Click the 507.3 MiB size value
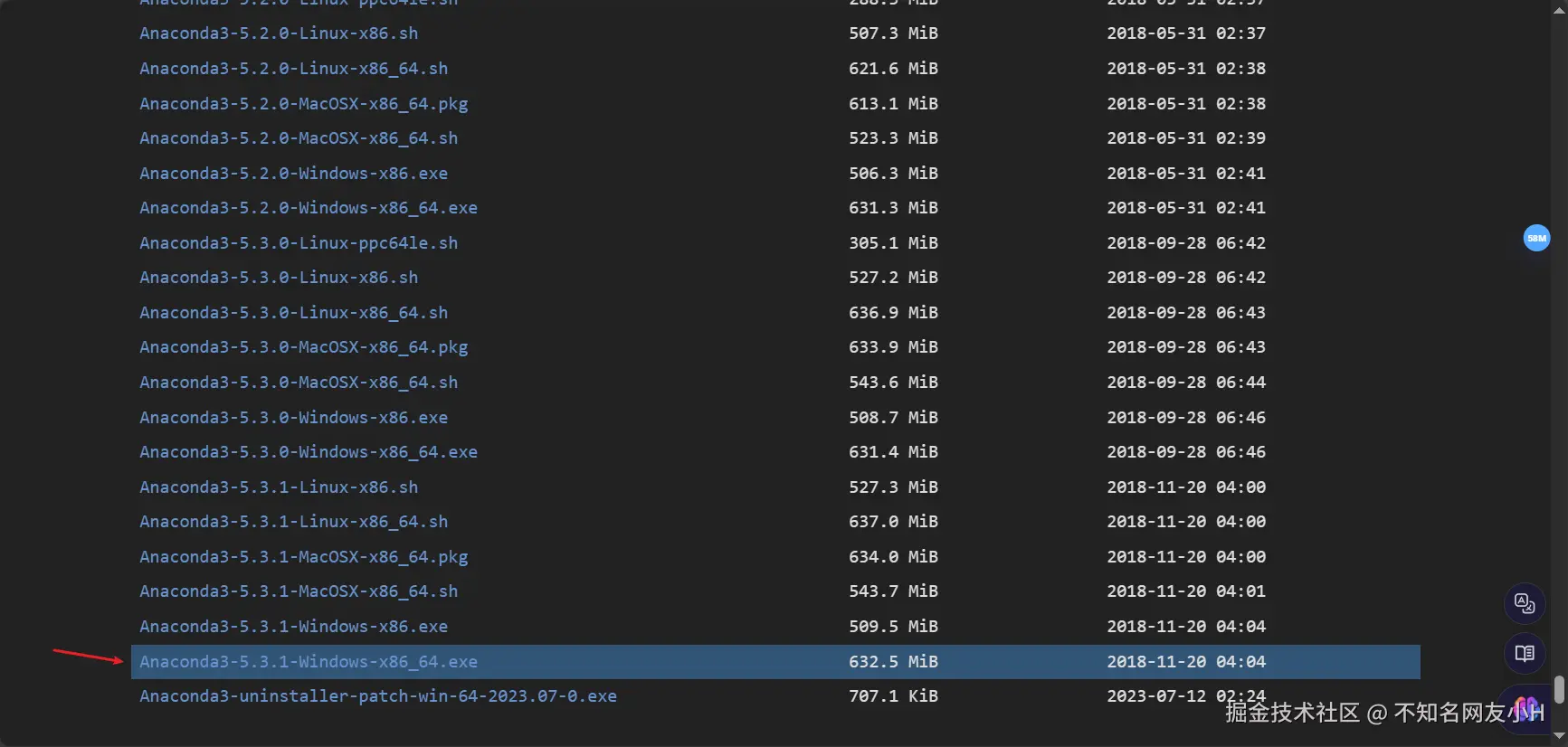1568x747 pixels. coord(893,33)
